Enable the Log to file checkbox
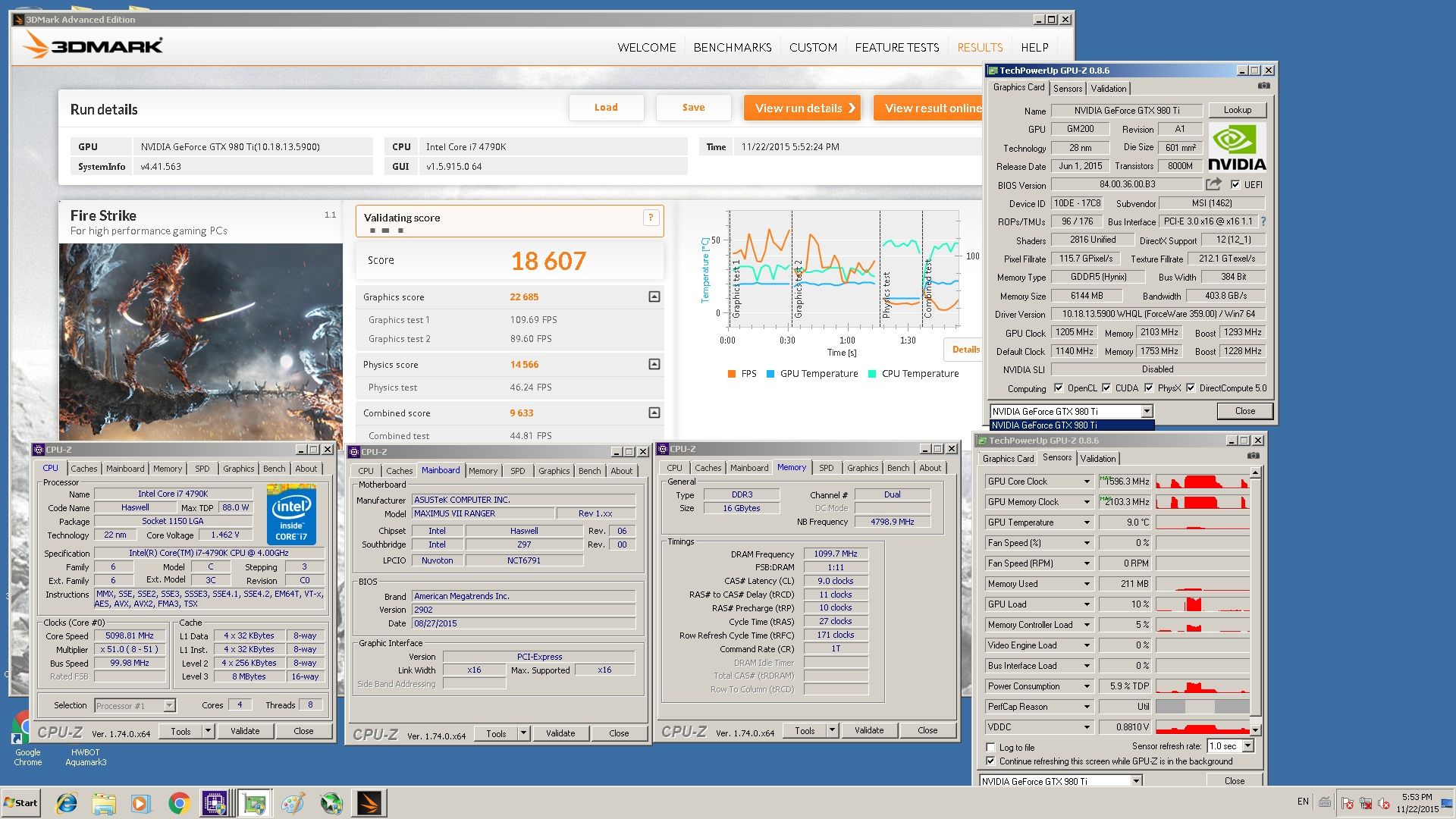The width and height of the screenshot is (1456, 819). (x=990, y=747)
